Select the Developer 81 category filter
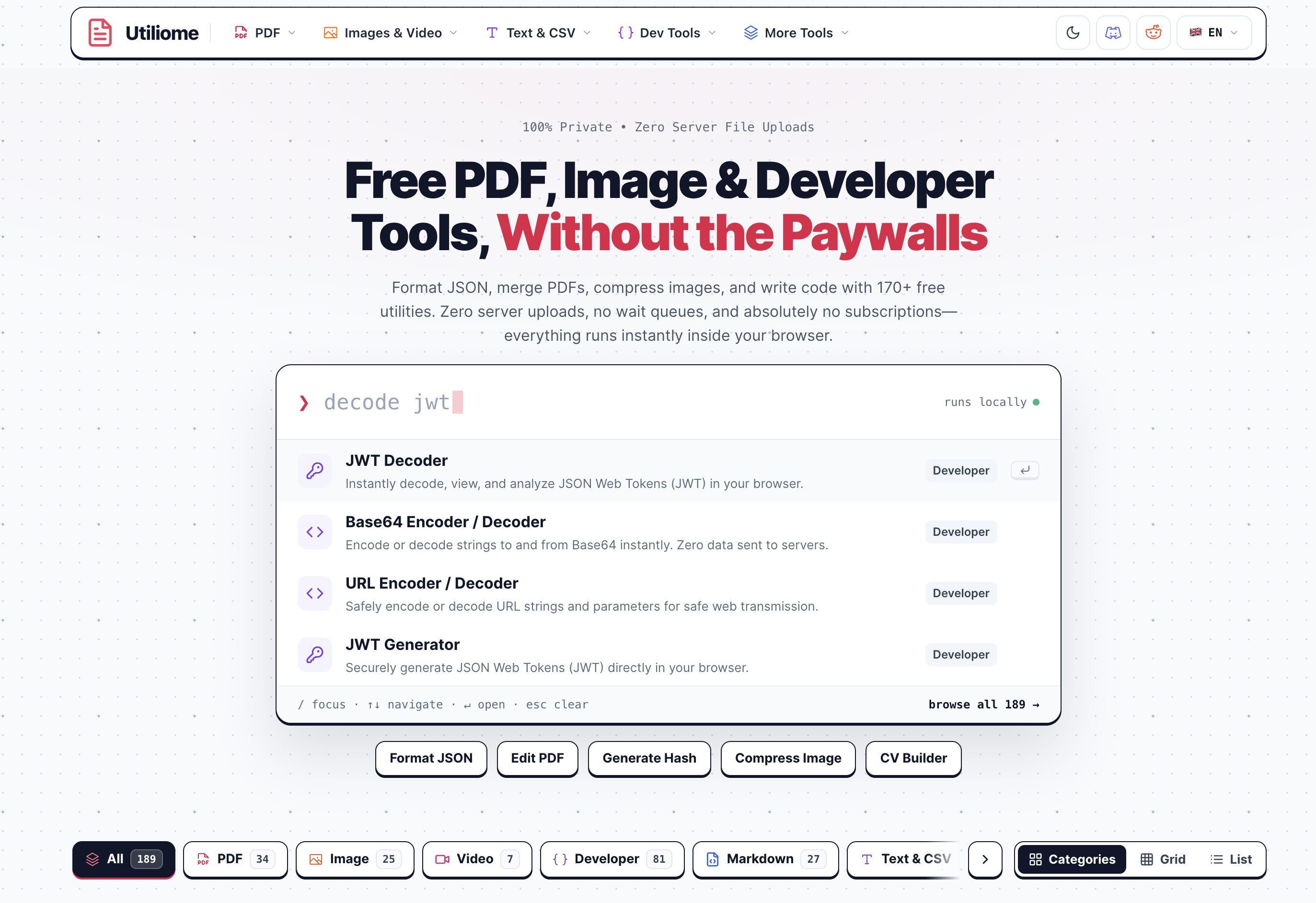Image resolution: width=1316 pixels, height=903 pixels. tap(612, 859)
